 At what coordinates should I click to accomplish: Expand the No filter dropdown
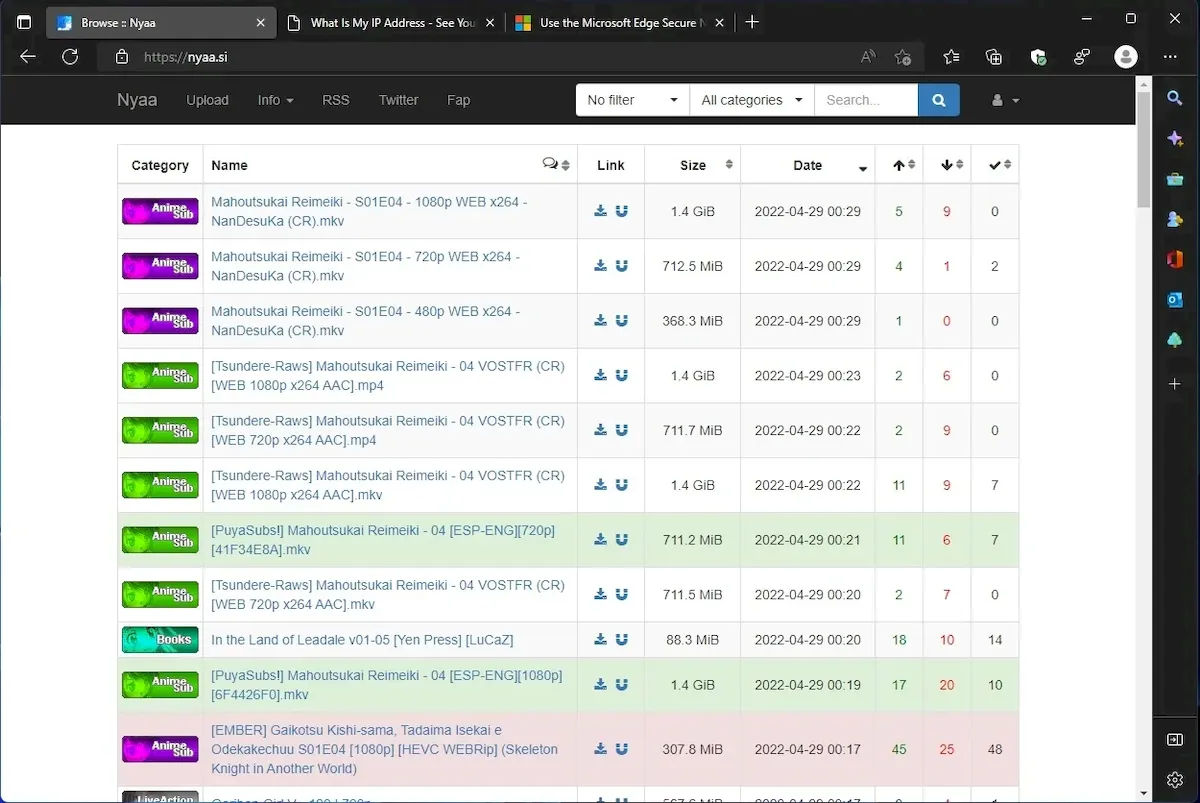pyautogui.click(x=633, y=100)
